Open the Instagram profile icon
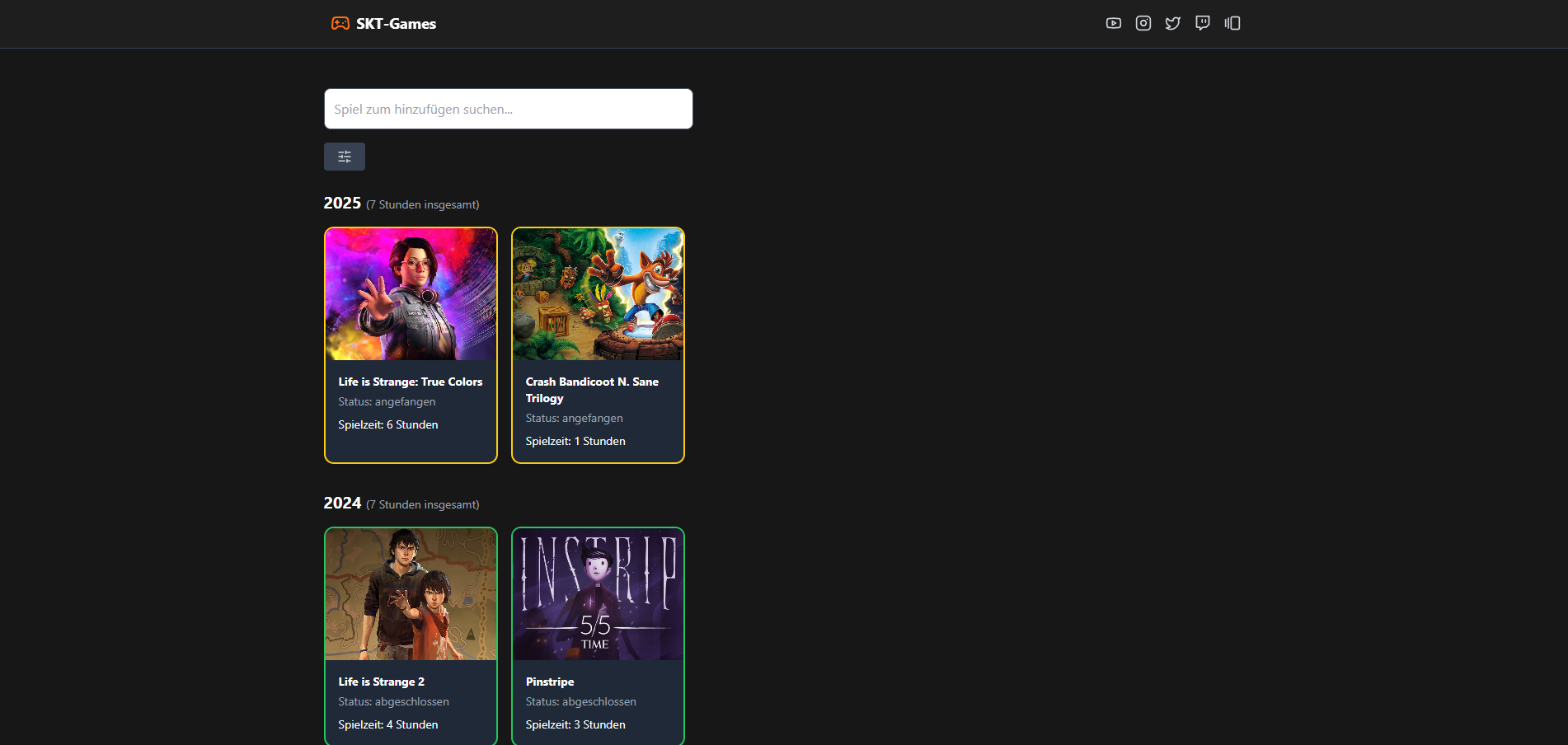This screenshot has width=1568, height=745. click(1143, 23)
